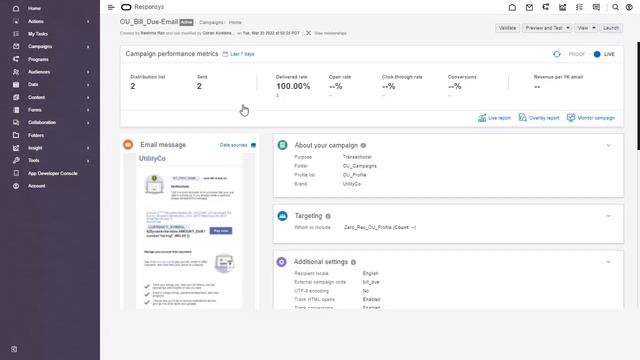Open the task list icon in top toolbar
The width and height of the screenshot is (640, 360).
point(579,7)
